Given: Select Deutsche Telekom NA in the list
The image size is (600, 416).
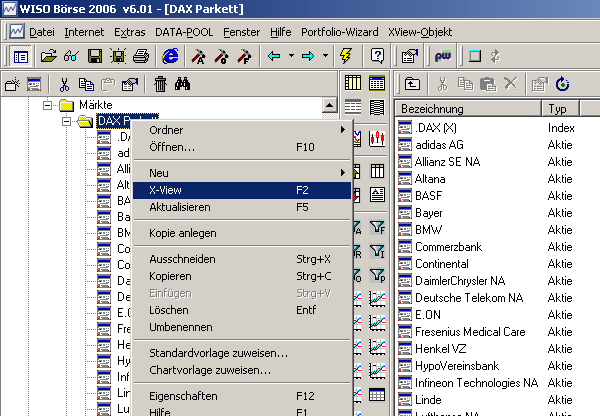Looking at the screenshot, I should [x=469, y=298].
